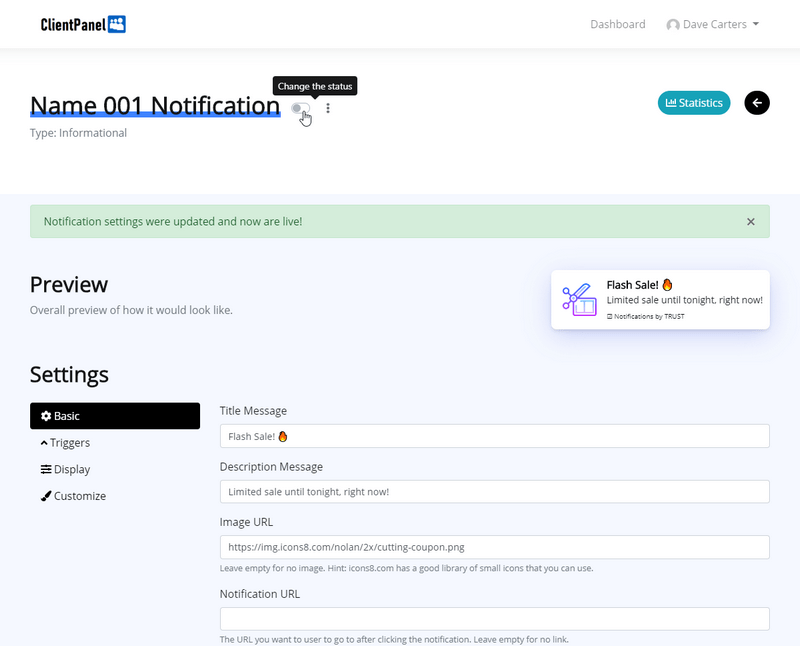Switch to the Display tab

click(x=115, y=469)
